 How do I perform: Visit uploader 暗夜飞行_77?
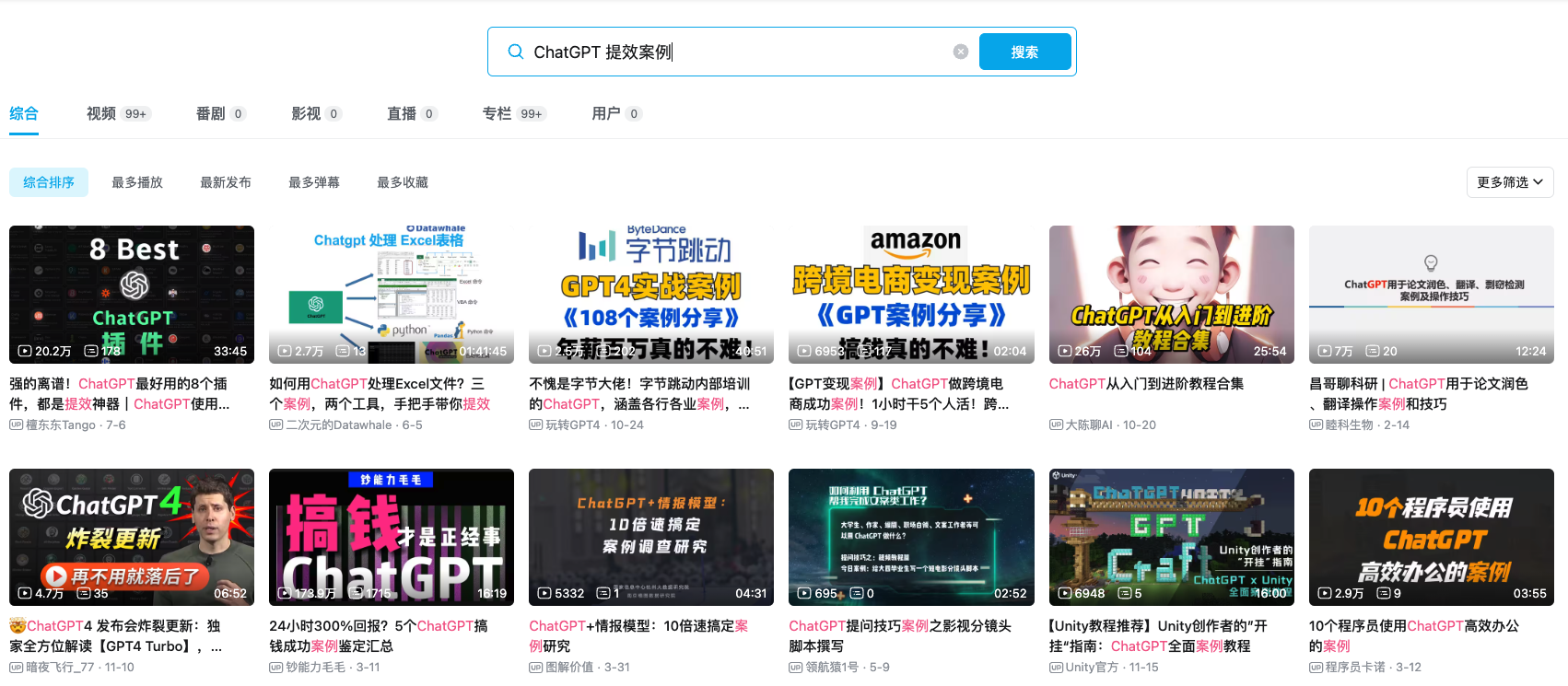[x=60, y=668]
